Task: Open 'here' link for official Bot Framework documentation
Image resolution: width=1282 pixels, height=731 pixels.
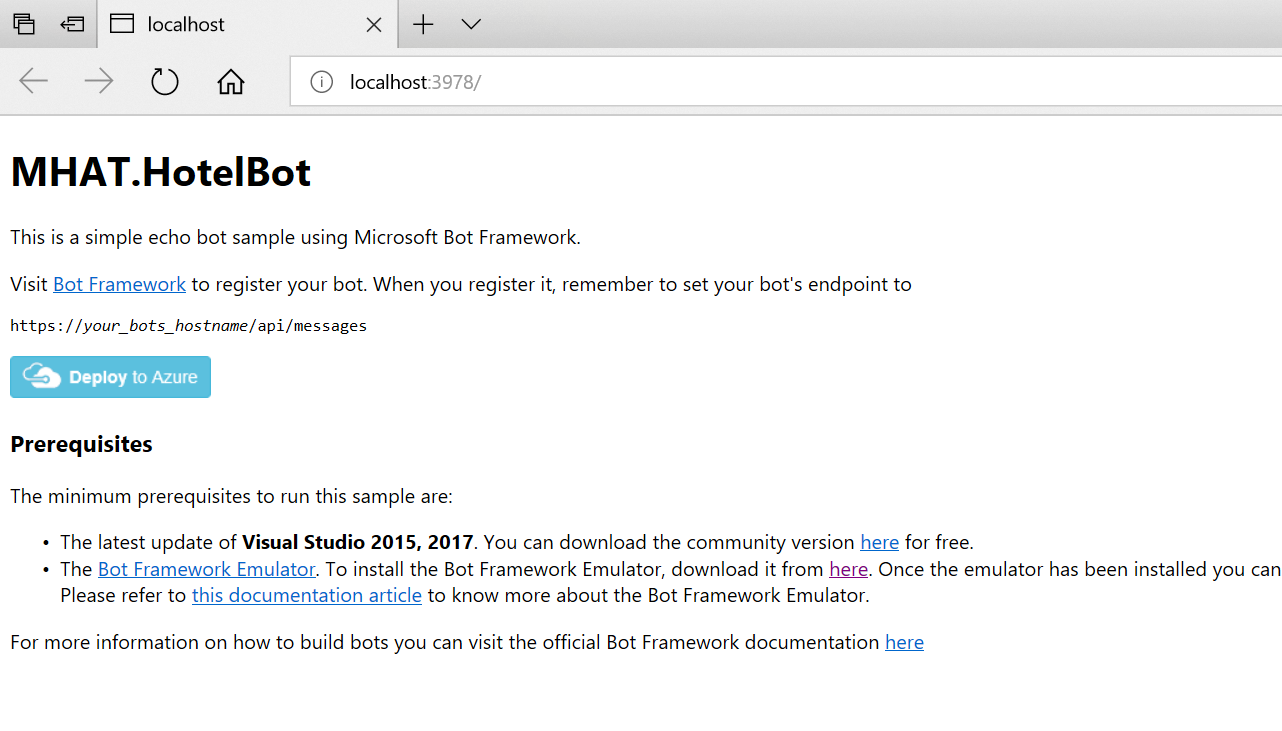Action: (x=904, y=642)
